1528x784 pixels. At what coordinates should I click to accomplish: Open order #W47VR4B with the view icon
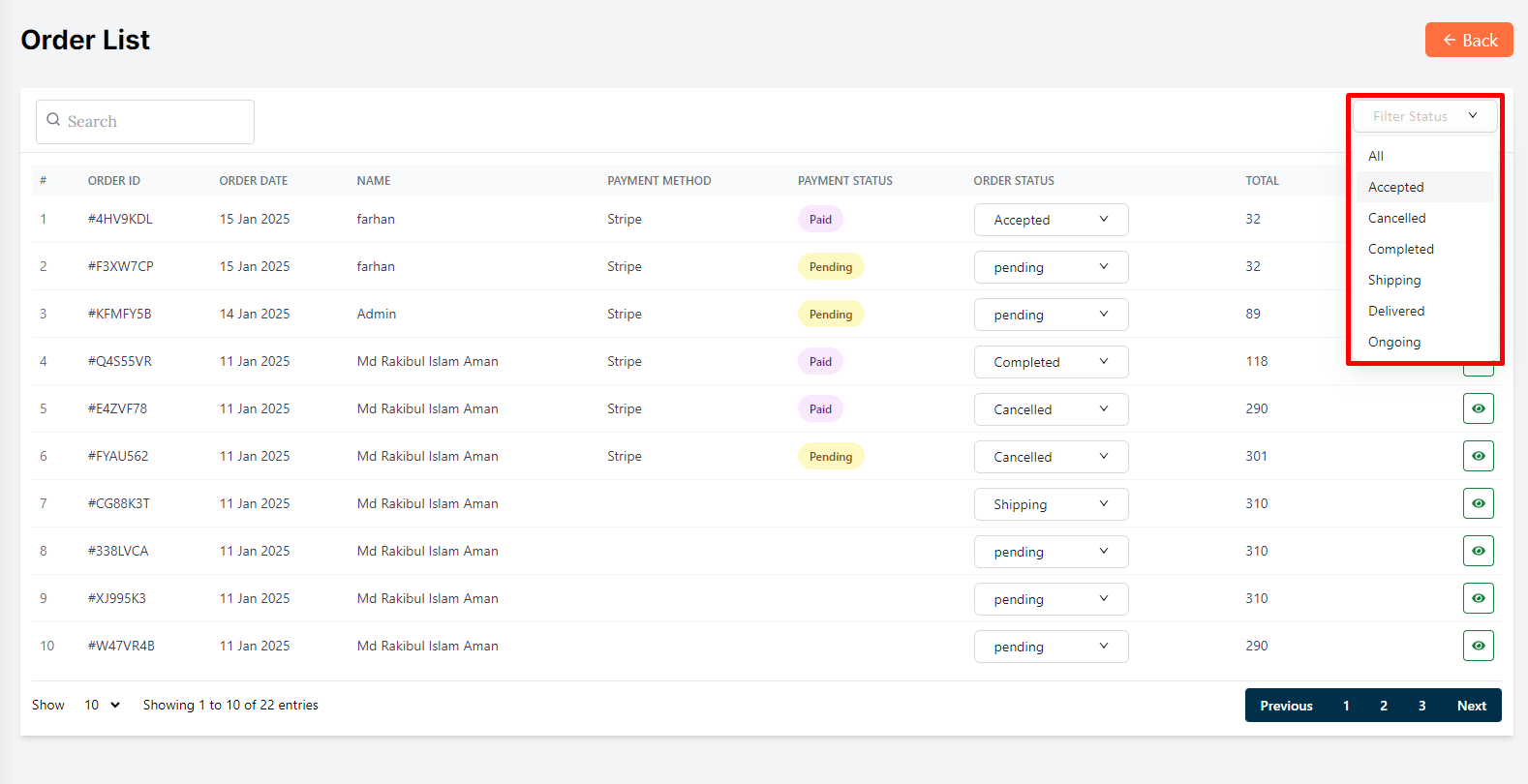click(1478, 646)
